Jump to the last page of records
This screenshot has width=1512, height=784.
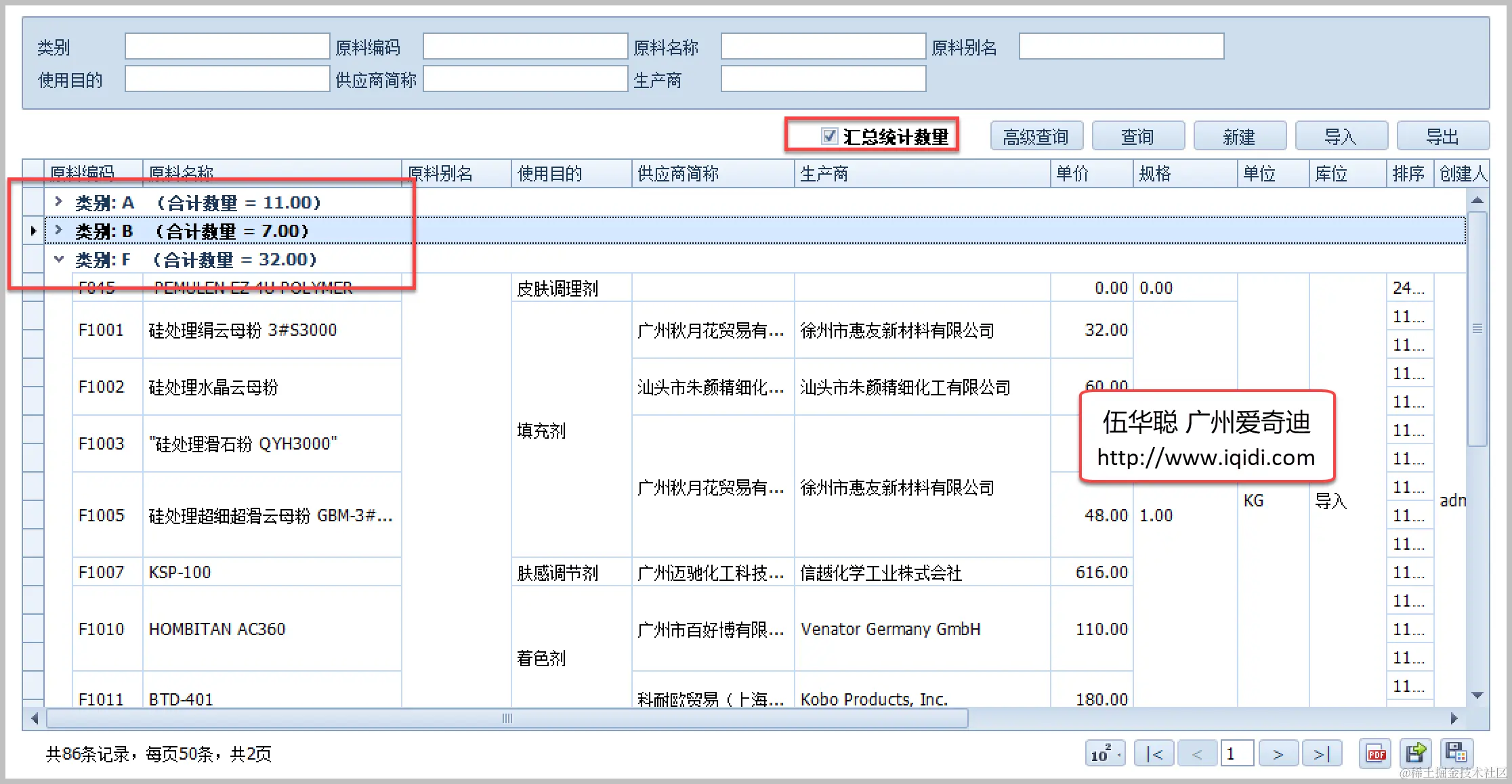[1321, 754]
